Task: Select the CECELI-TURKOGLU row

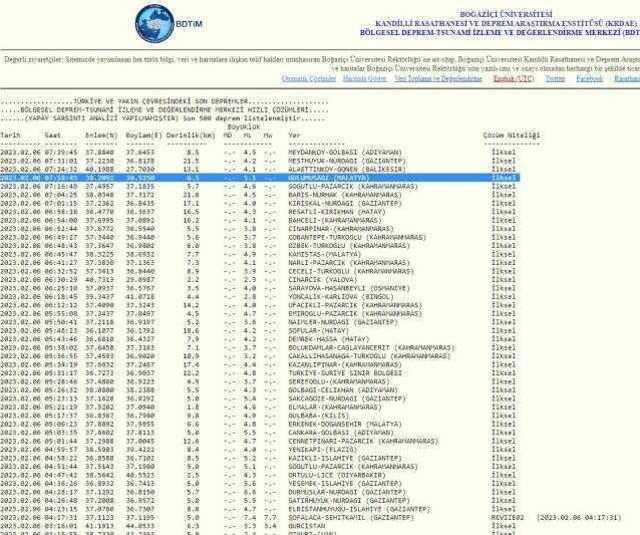Action: (x=260, y=271)
